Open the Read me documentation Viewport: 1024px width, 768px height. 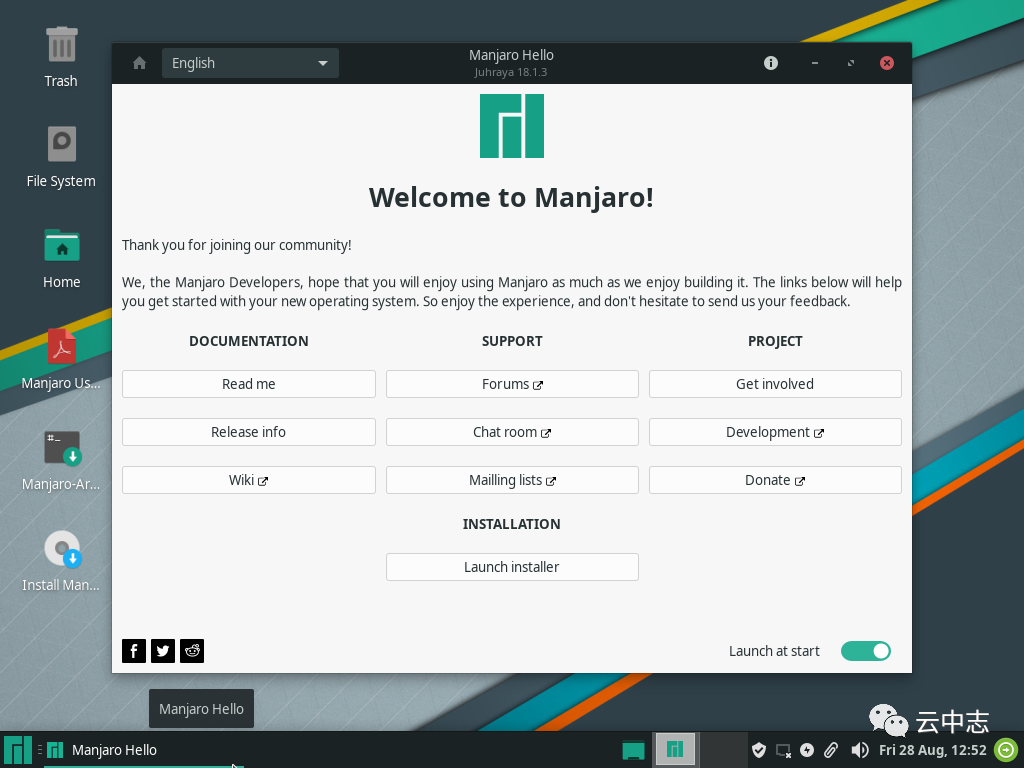pos(249,384)
